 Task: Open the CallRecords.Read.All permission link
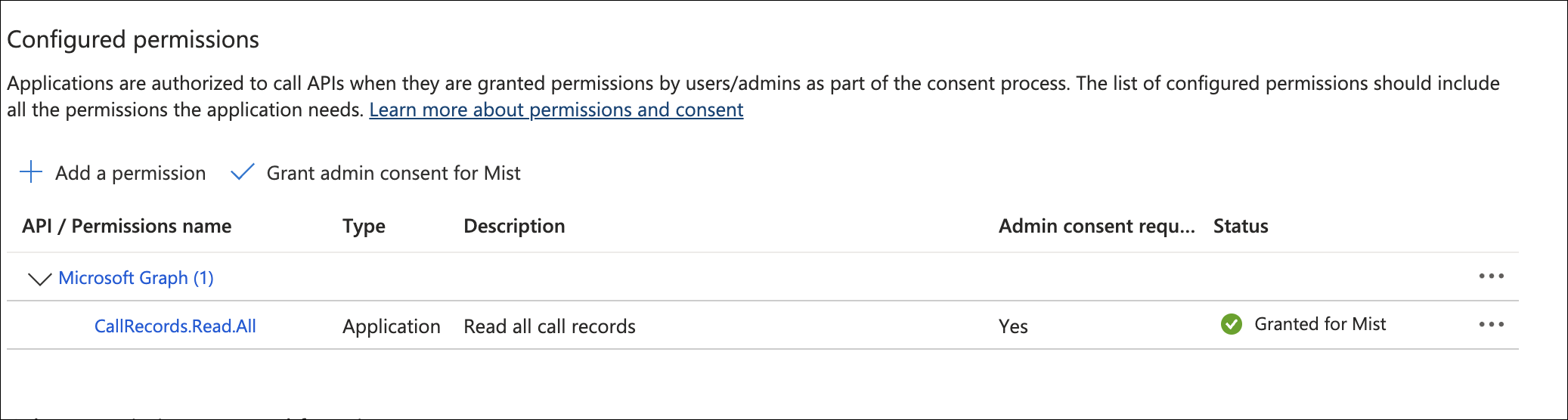tap(175, 326)
